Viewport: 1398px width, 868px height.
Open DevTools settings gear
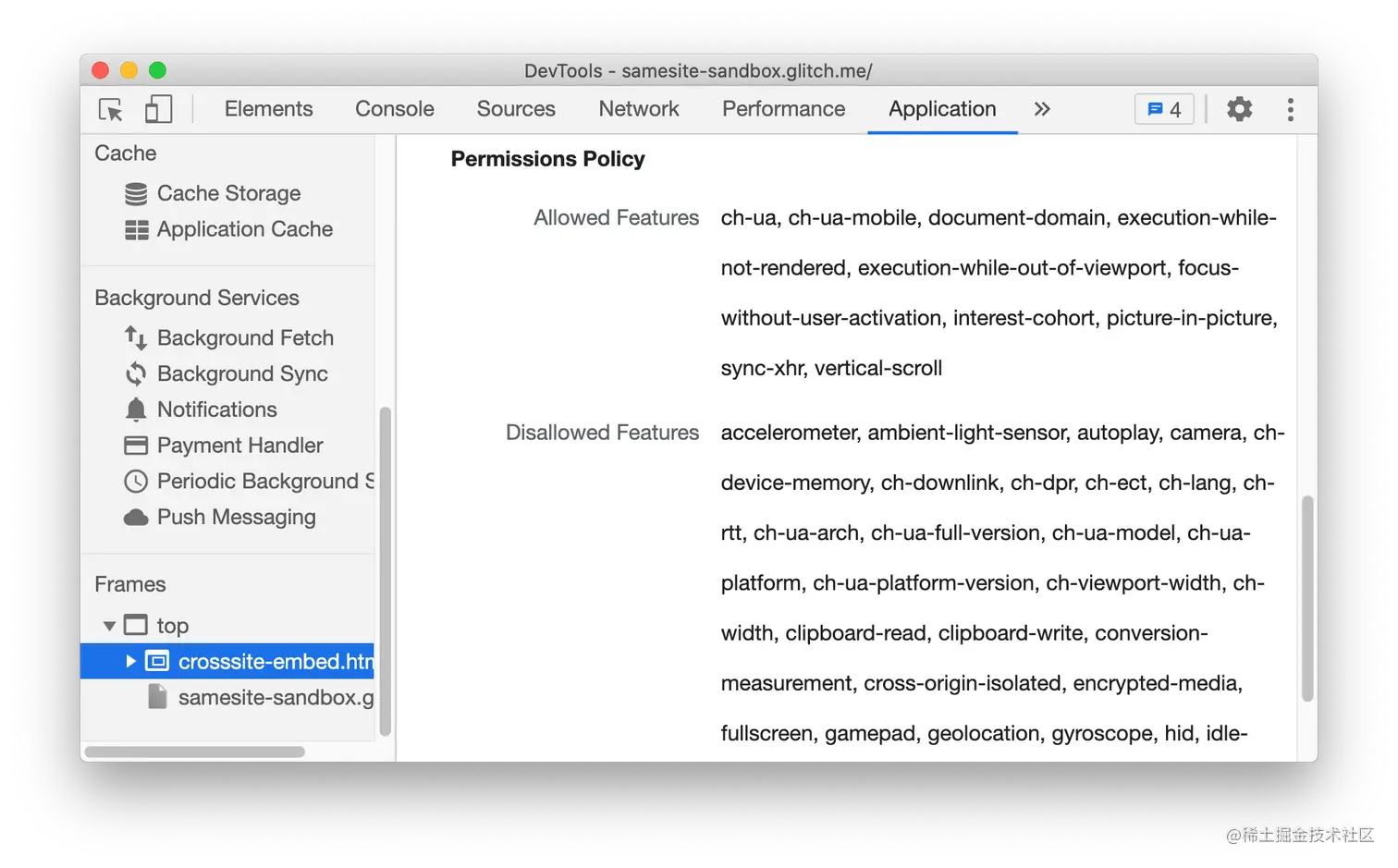click(x=1239, y=109)
